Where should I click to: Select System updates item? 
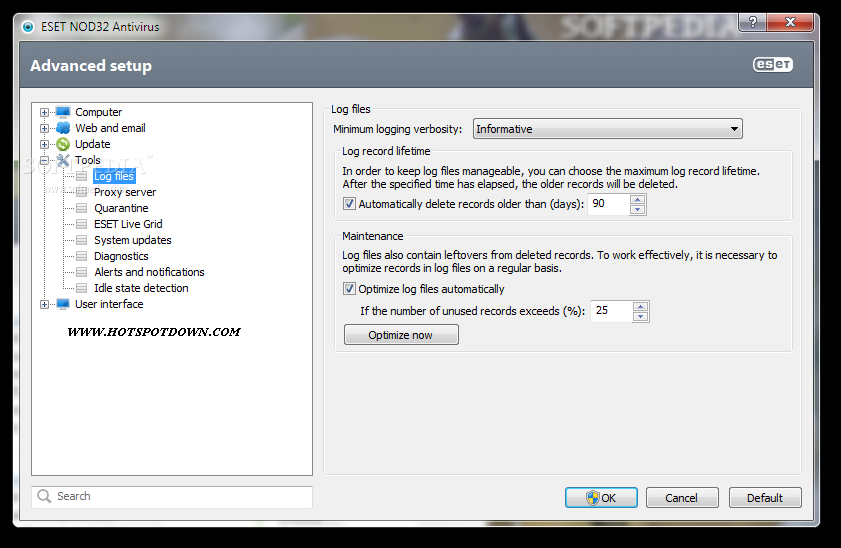[132, 240]
